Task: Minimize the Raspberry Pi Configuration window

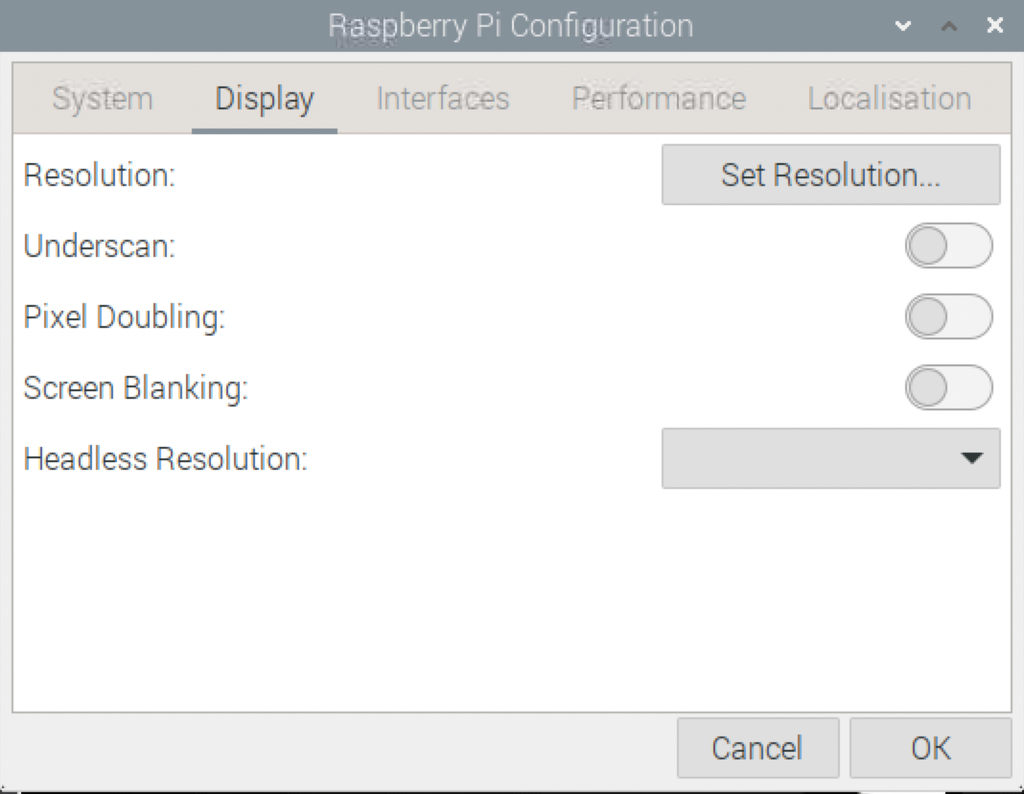Action: 904,26
